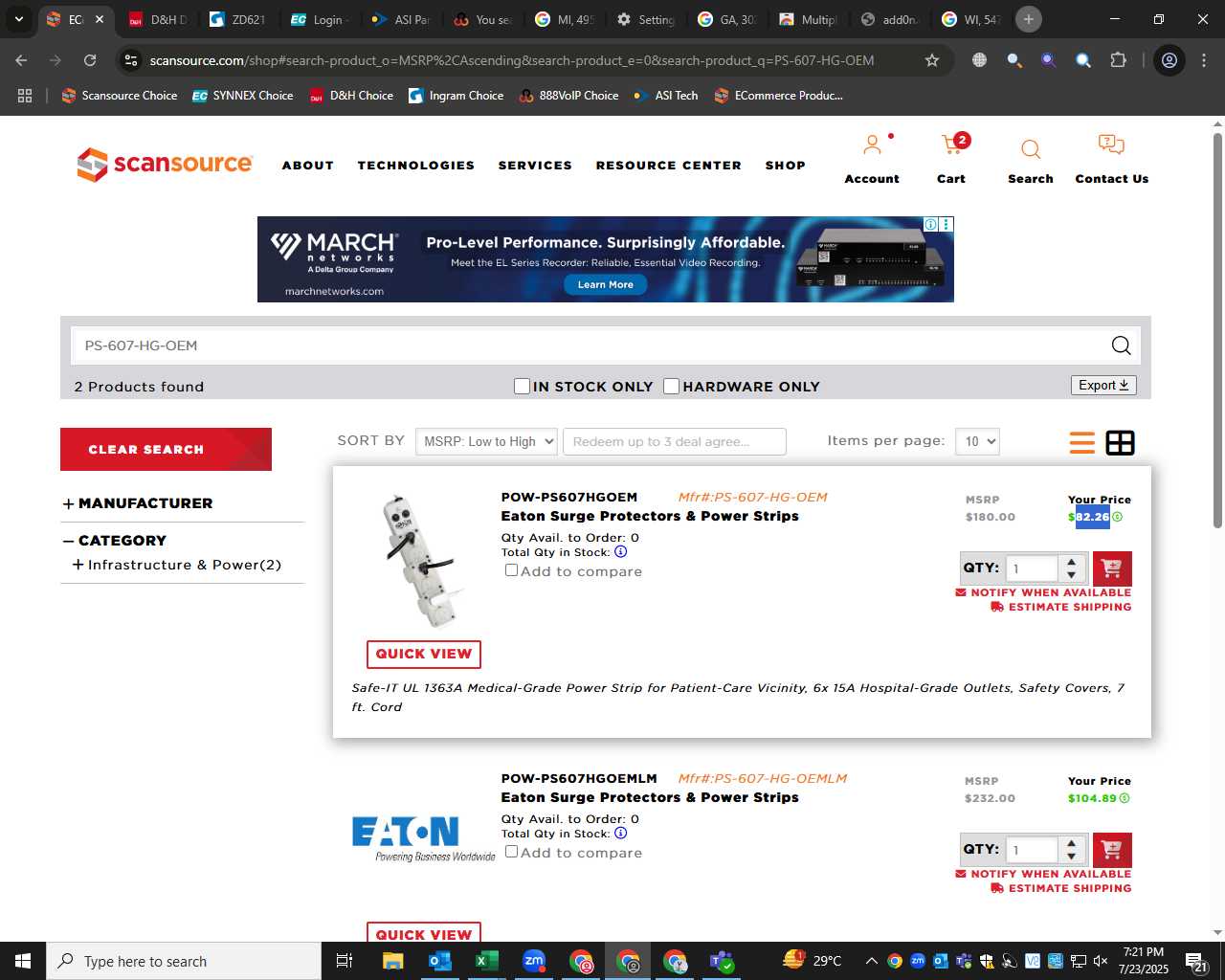The height and width of the screenshot is (980, 1225).
Task: Open File Explorer from the taskbar
Action: (x=393, y=961)
